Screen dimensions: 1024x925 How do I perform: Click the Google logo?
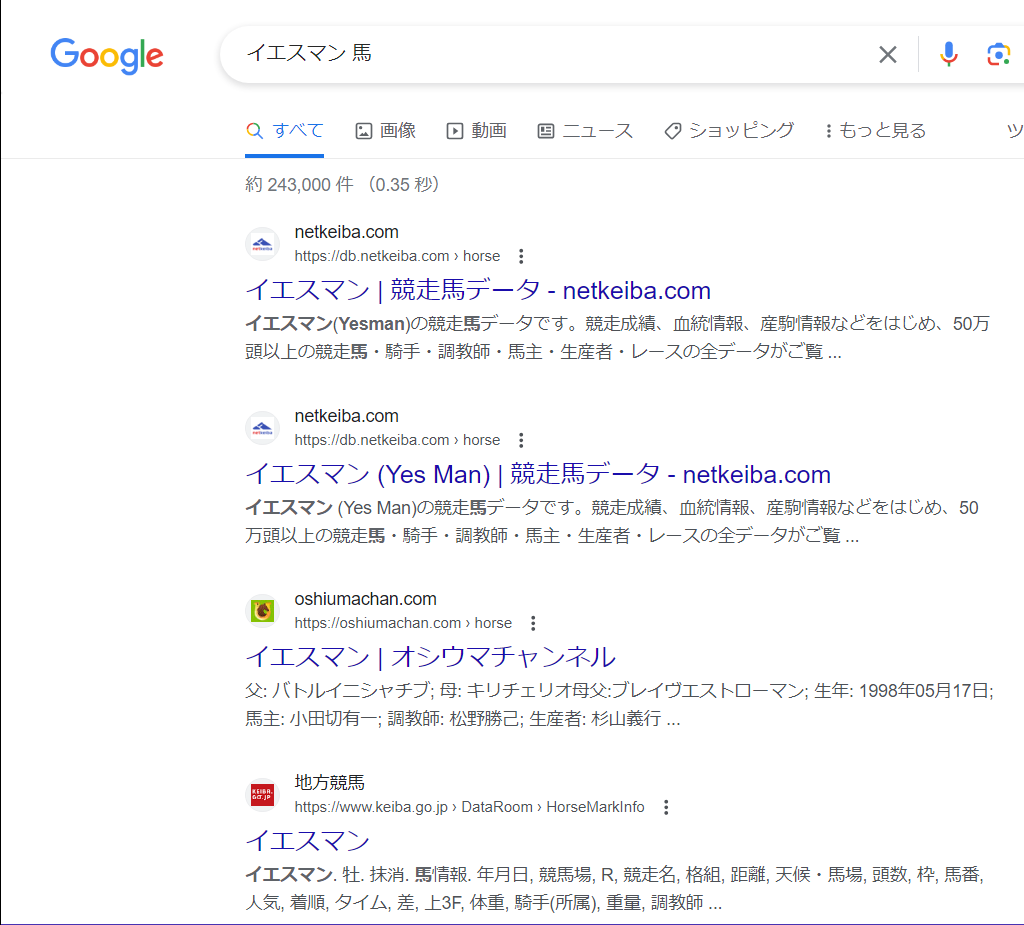[107, 56]
